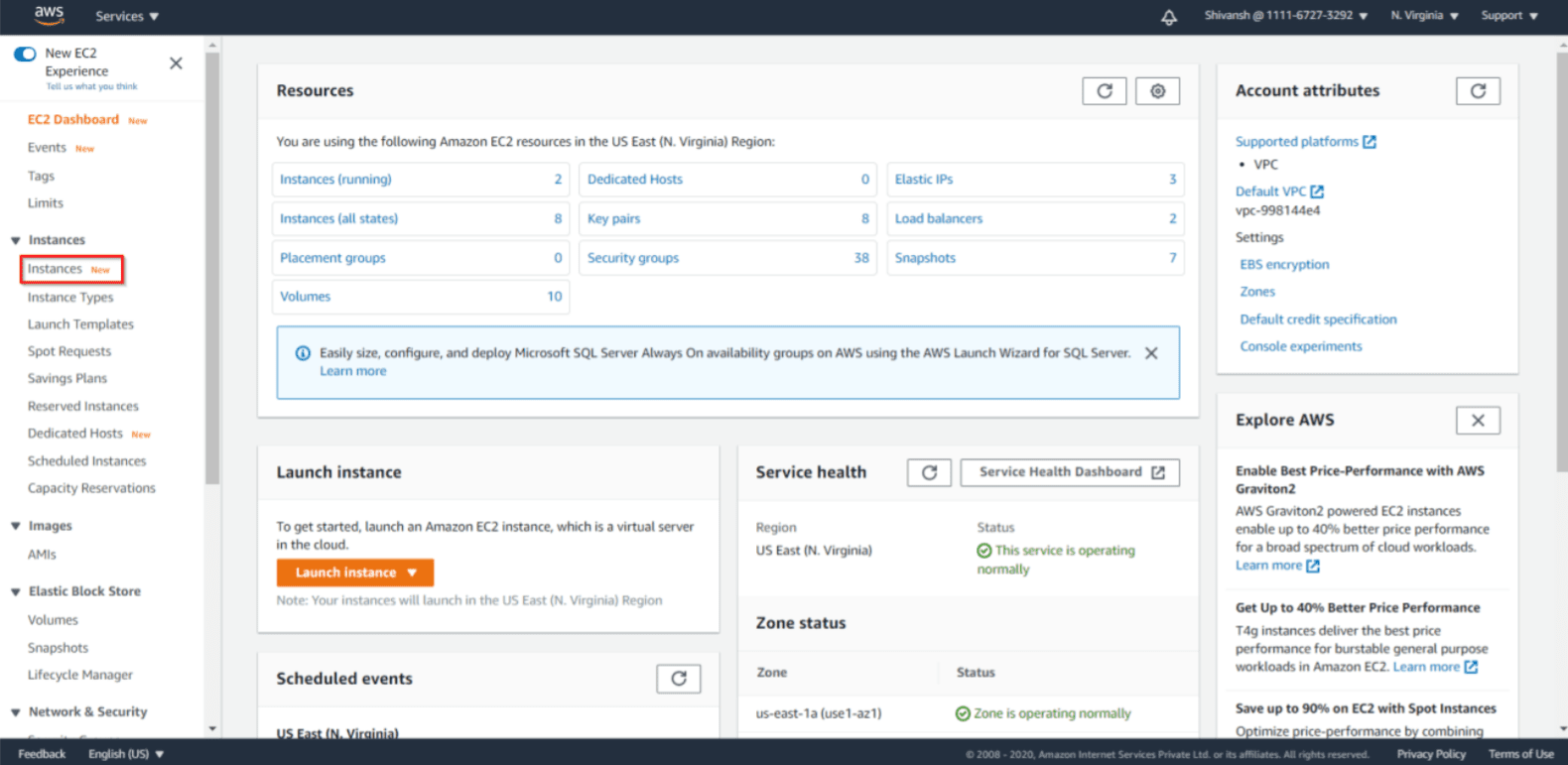Collapse the Elastic Block Store section
This screenshot has width=1568, height=765.
pyautogui.click(x=16, y=591)
